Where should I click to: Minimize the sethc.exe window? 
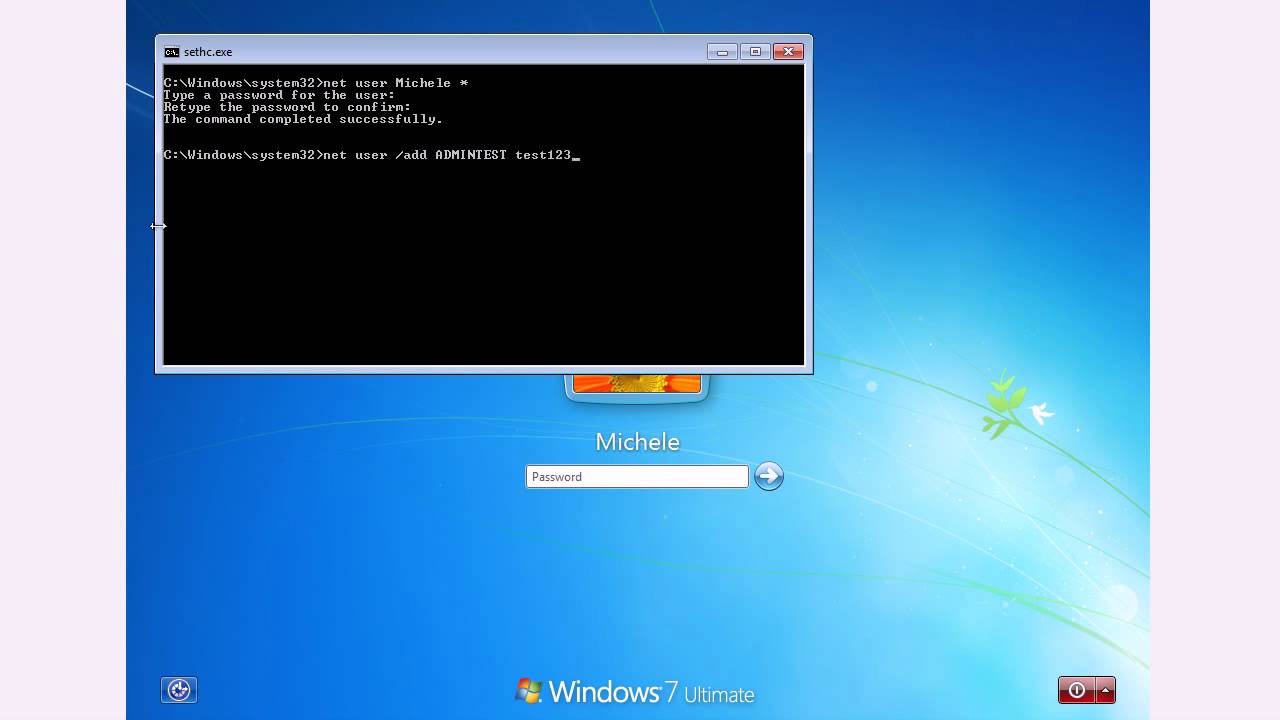[722, 52]
